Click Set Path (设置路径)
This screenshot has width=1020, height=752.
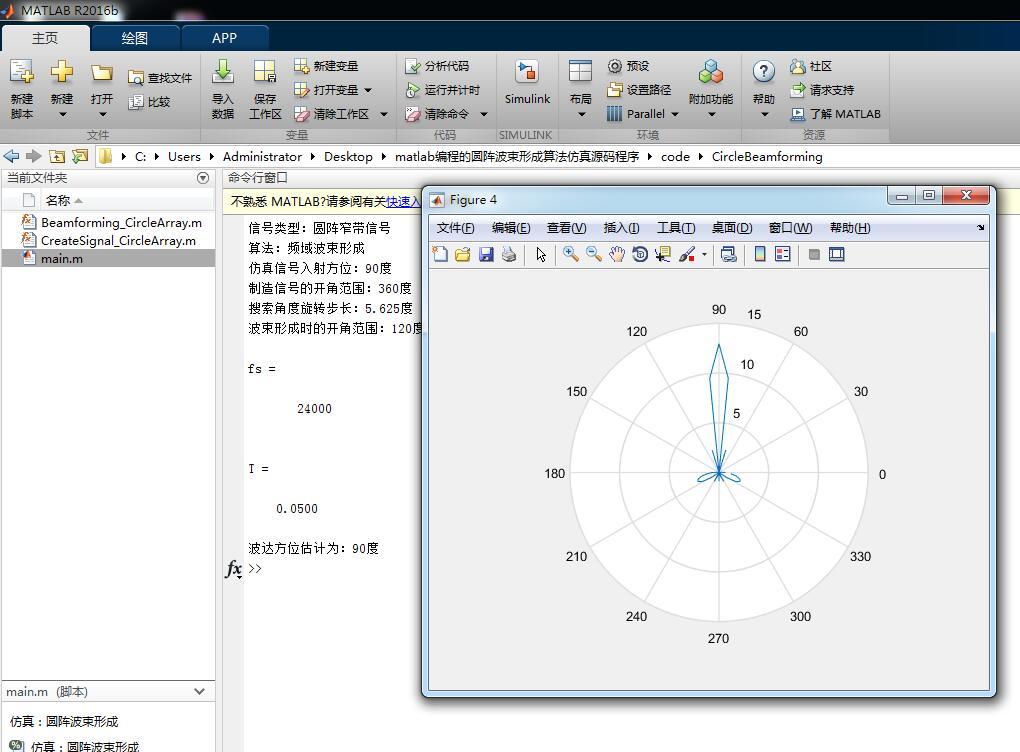pos(639,90)
